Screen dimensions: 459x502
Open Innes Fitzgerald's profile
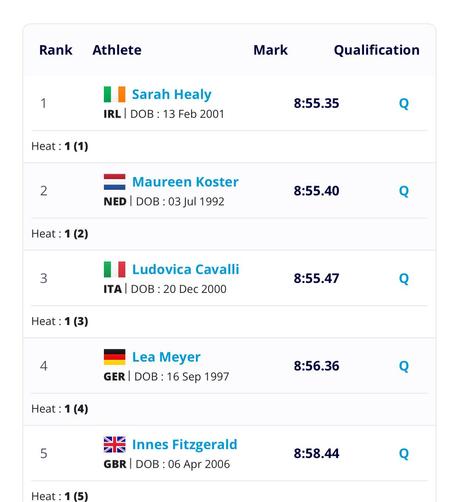coord(185,445)
